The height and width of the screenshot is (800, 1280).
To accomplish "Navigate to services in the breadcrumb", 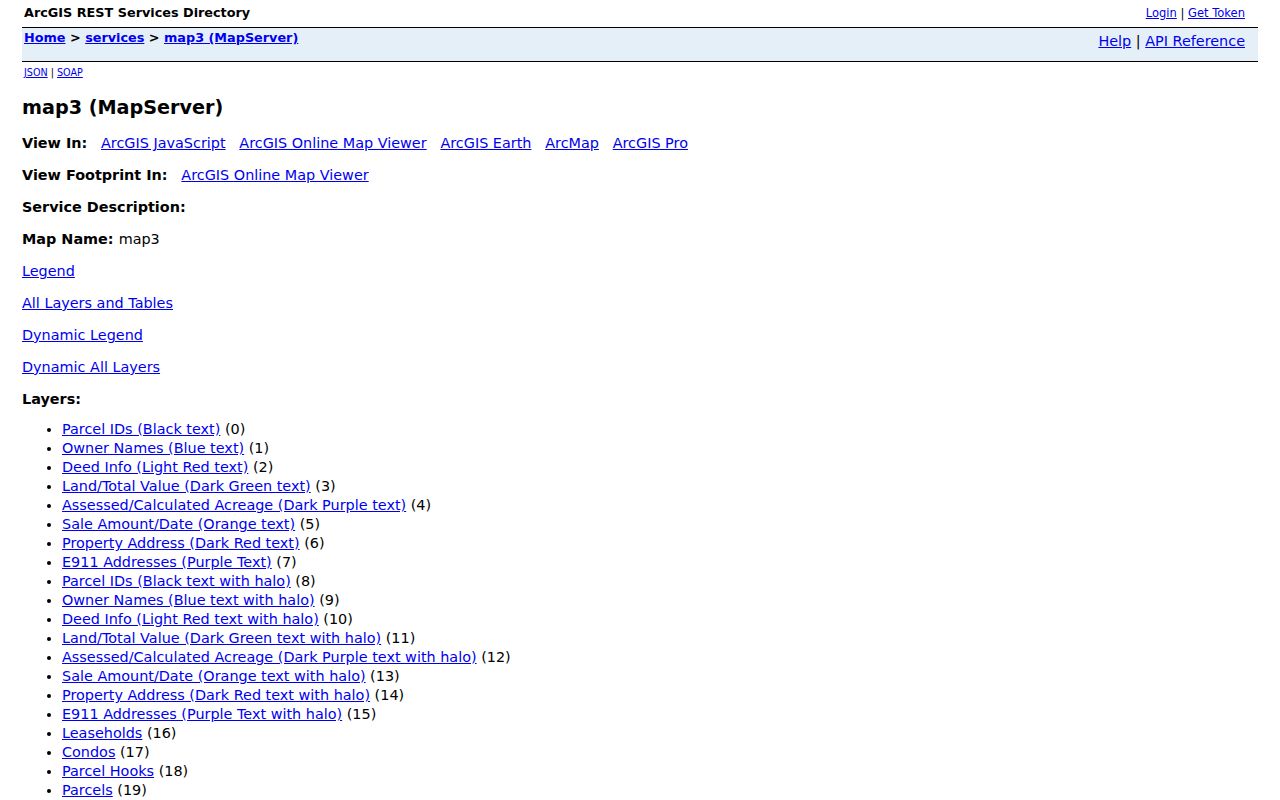I will (115, 38).
